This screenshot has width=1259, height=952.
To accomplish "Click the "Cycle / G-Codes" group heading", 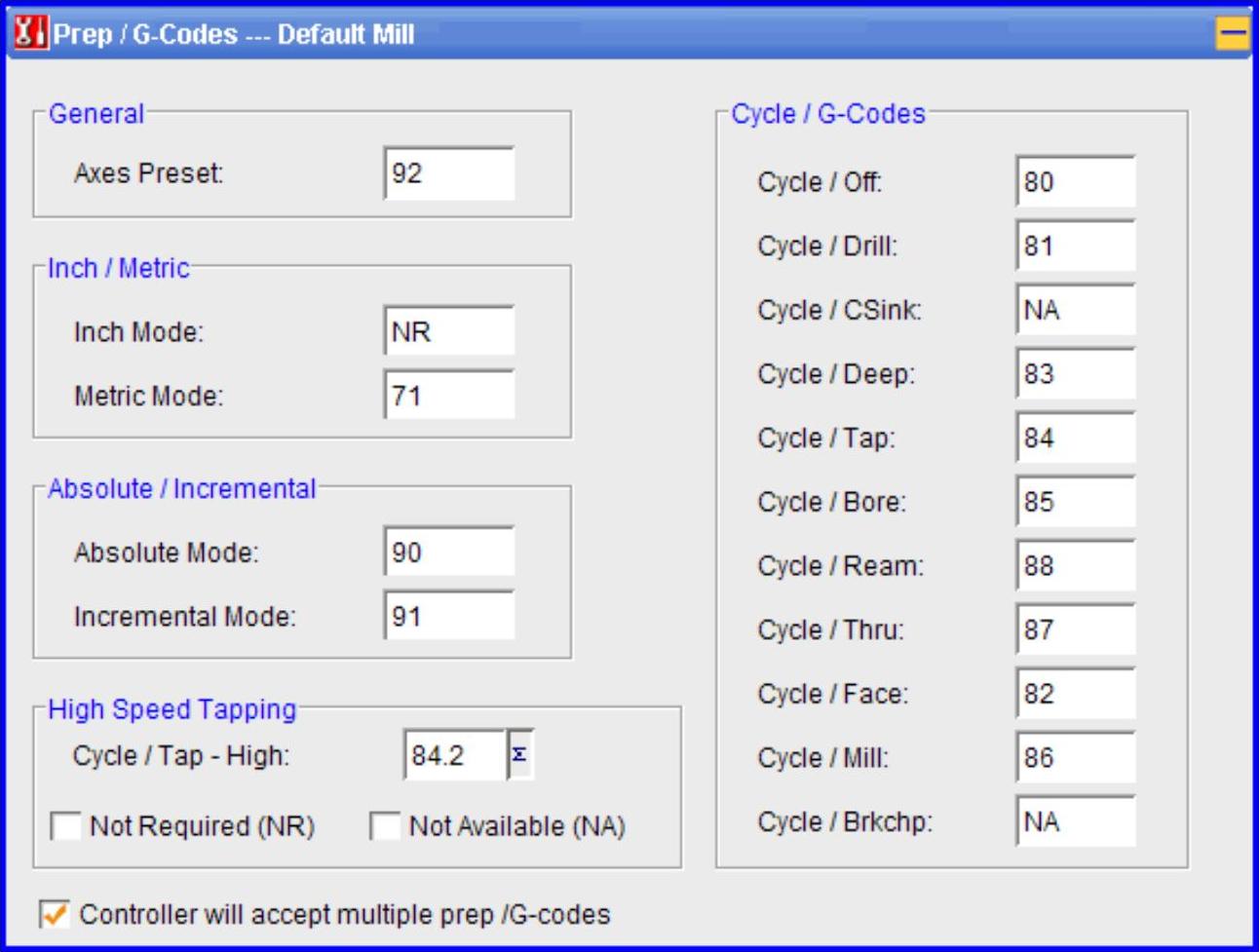I will tap(828, 113).
